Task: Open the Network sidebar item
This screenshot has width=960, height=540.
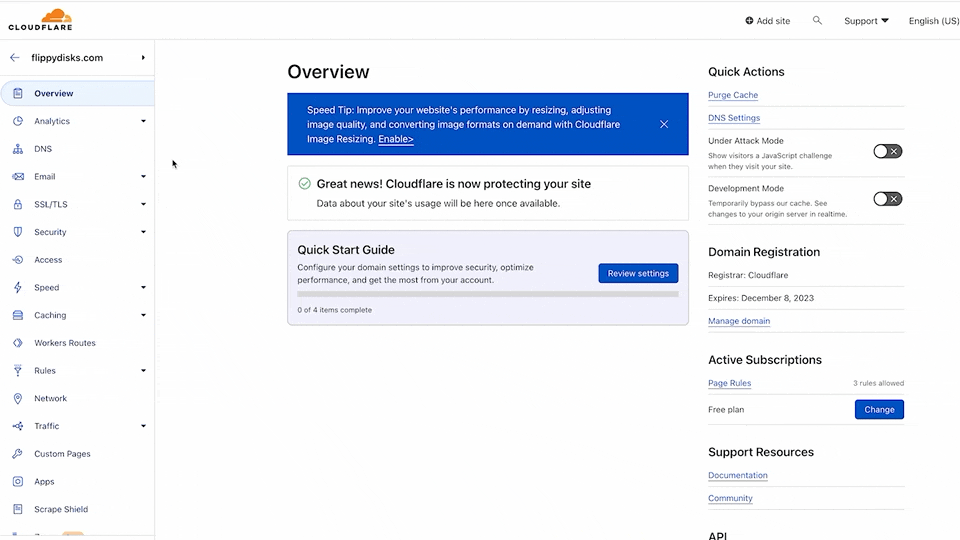Action: (x=50, y=399)
